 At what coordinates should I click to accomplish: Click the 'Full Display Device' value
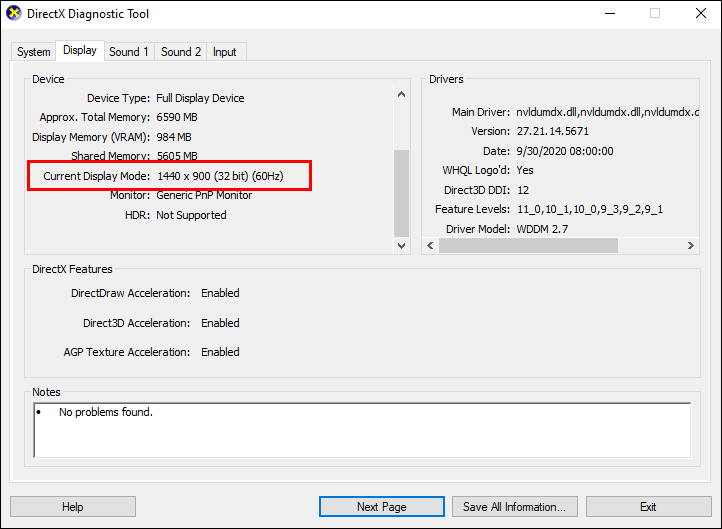pyautogui.click(x=200, y=98)
